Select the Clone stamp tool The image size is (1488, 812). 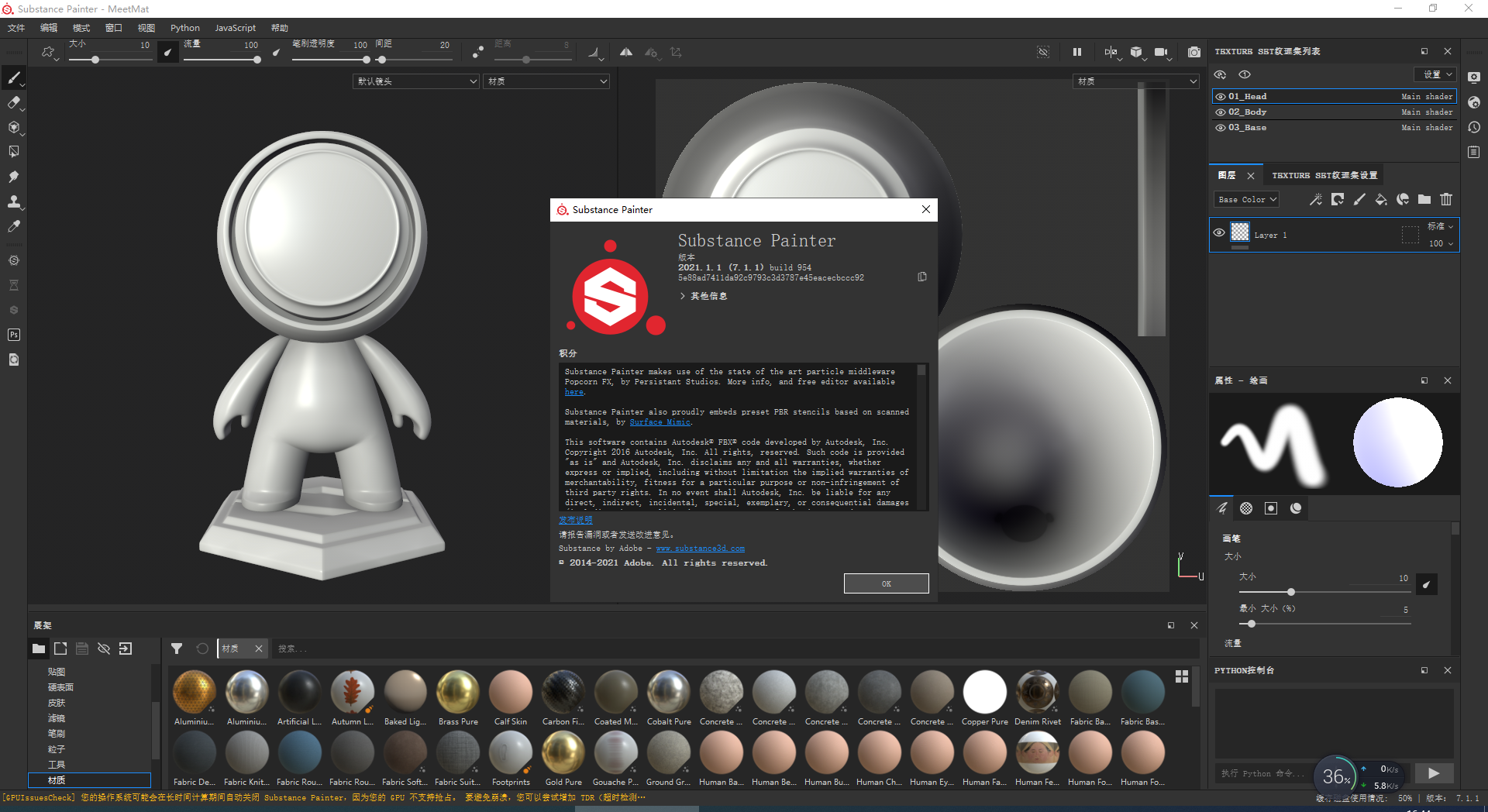click(x=13, y=201)
